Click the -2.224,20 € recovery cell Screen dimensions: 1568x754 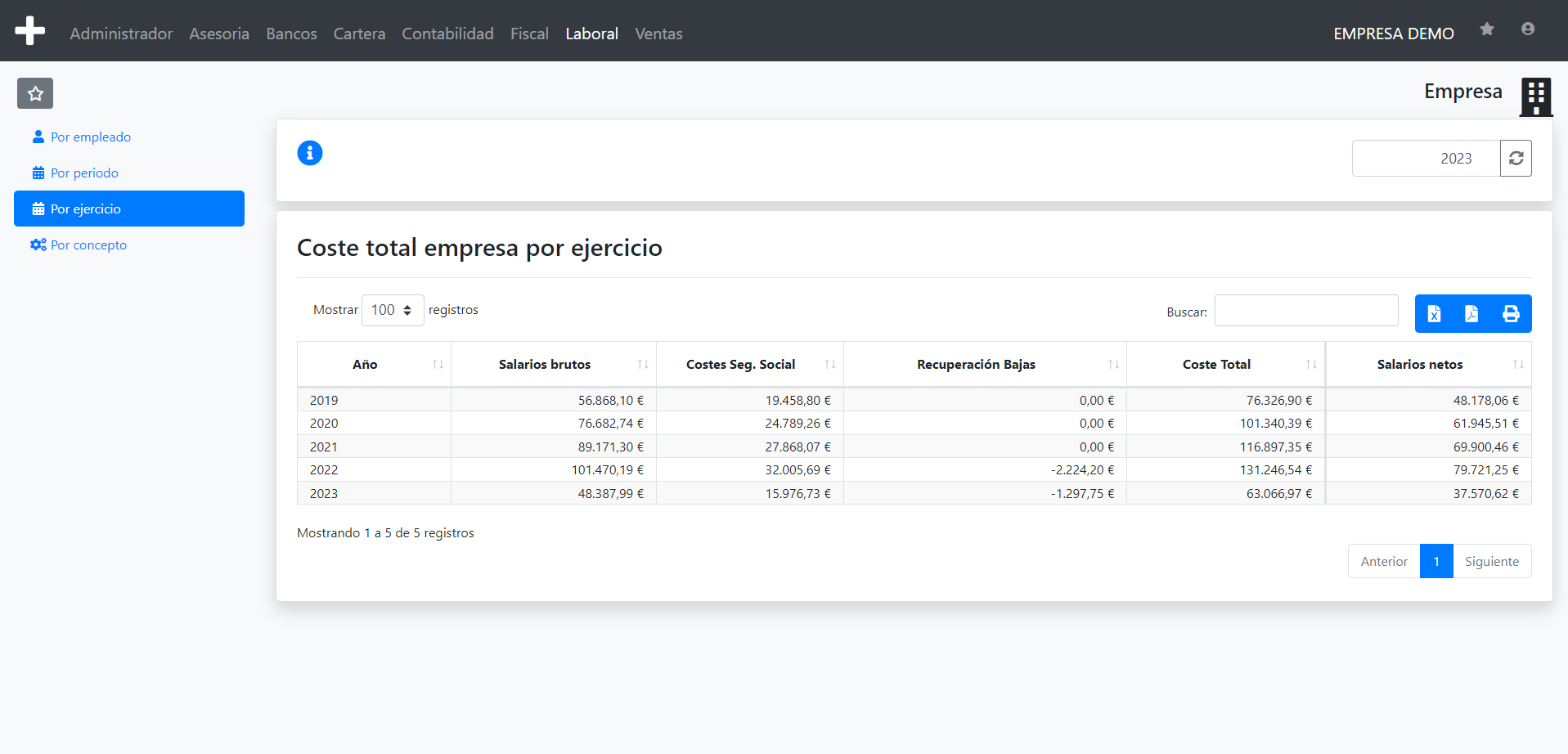pyautogui.click(x=985, y=469)
